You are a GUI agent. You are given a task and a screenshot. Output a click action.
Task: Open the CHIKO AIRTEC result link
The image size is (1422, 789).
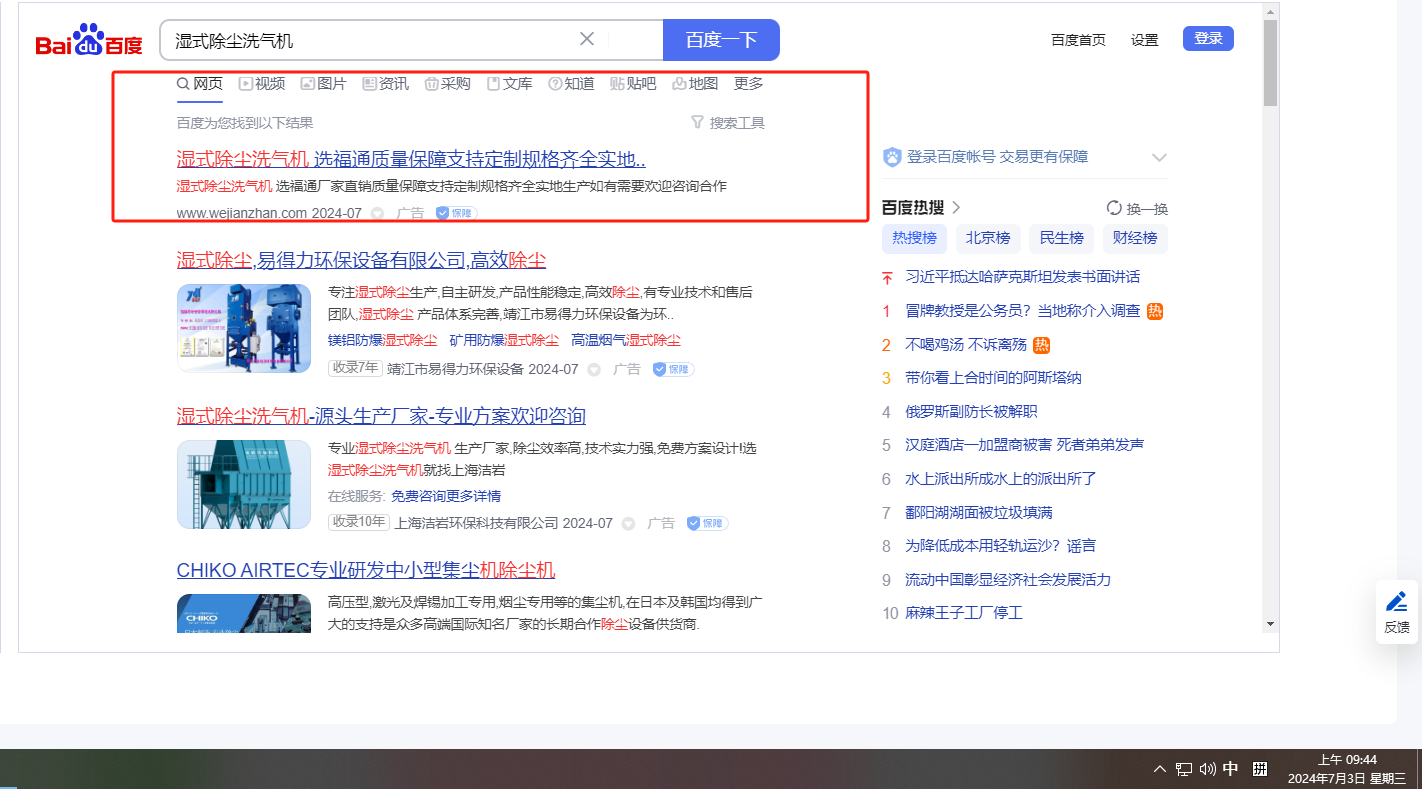(x=365, y=570)
